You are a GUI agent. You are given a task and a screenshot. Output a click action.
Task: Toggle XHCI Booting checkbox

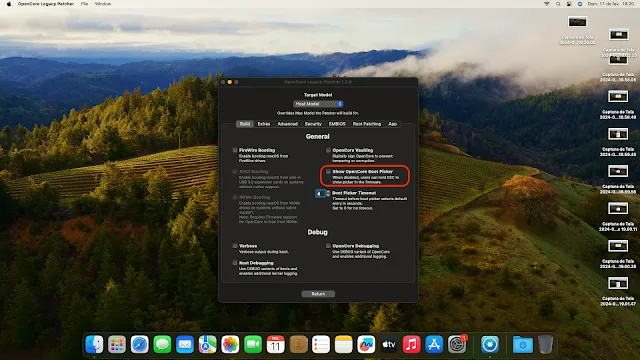[235, 172]
